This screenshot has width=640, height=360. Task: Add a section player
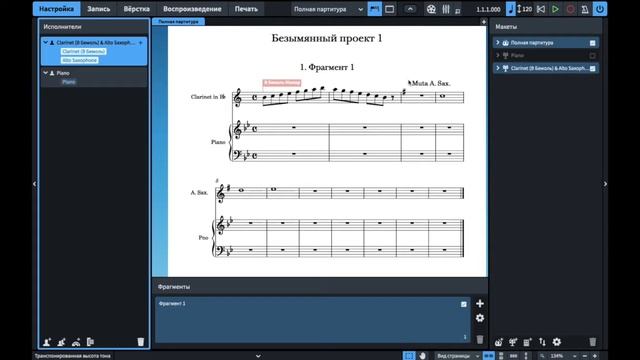tap(61, 342)
